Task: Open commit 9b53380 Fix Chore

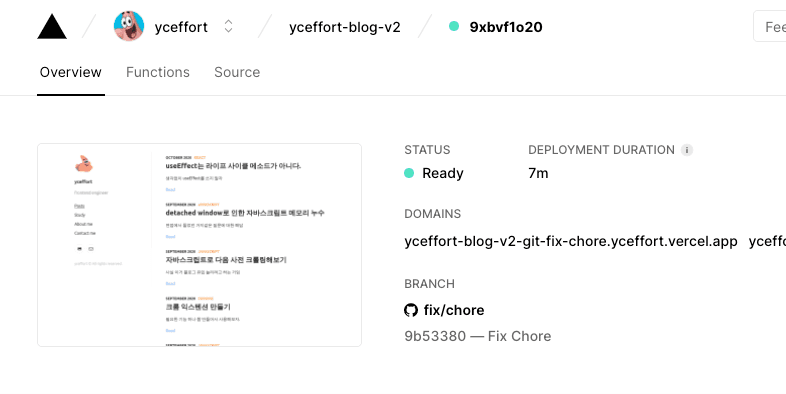Action: pyautogui.click(x=478, y=336)
